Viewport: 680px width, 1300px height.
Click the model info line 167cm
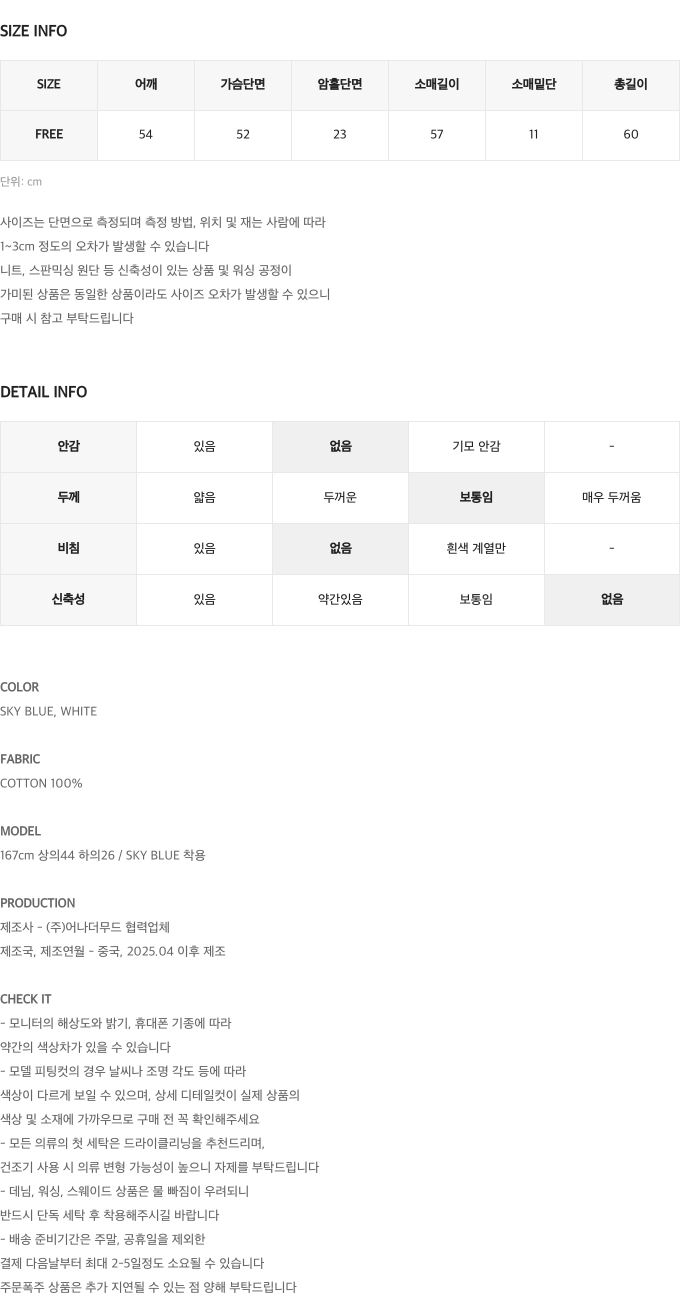(x=103, y=856)
